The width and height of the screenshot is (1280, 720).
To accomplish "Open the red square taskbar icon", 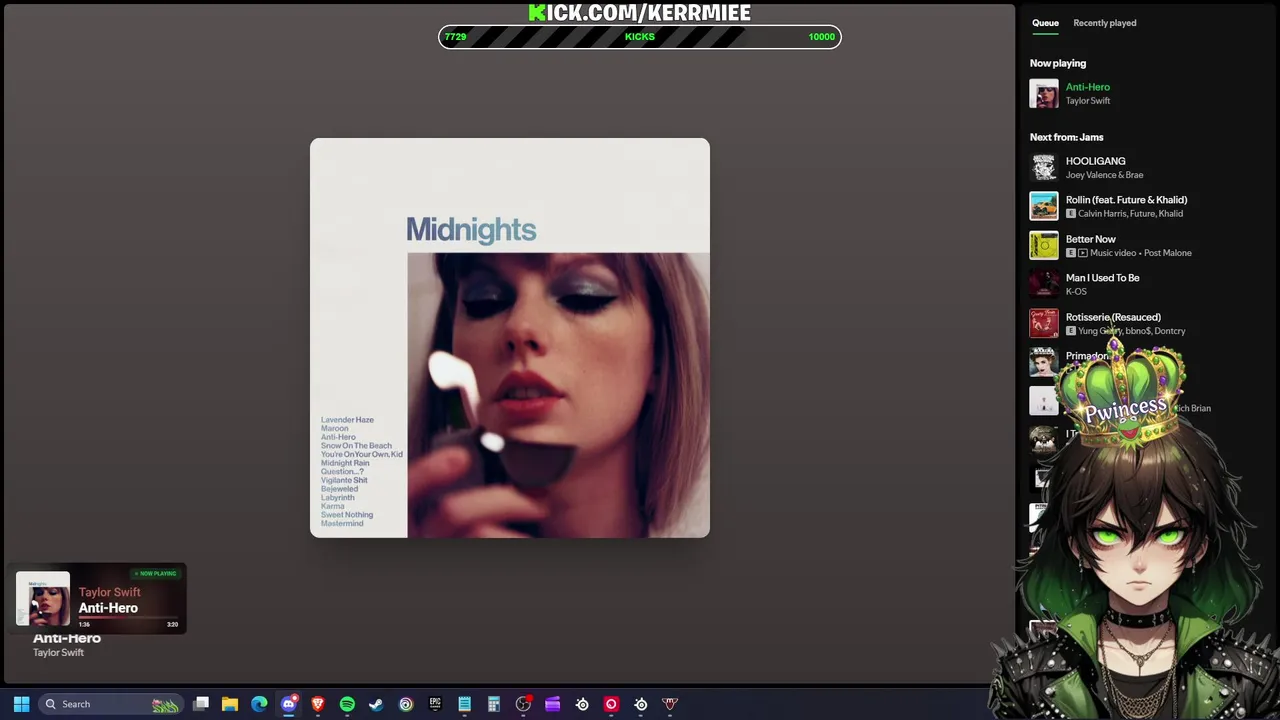I will point(611,704).
